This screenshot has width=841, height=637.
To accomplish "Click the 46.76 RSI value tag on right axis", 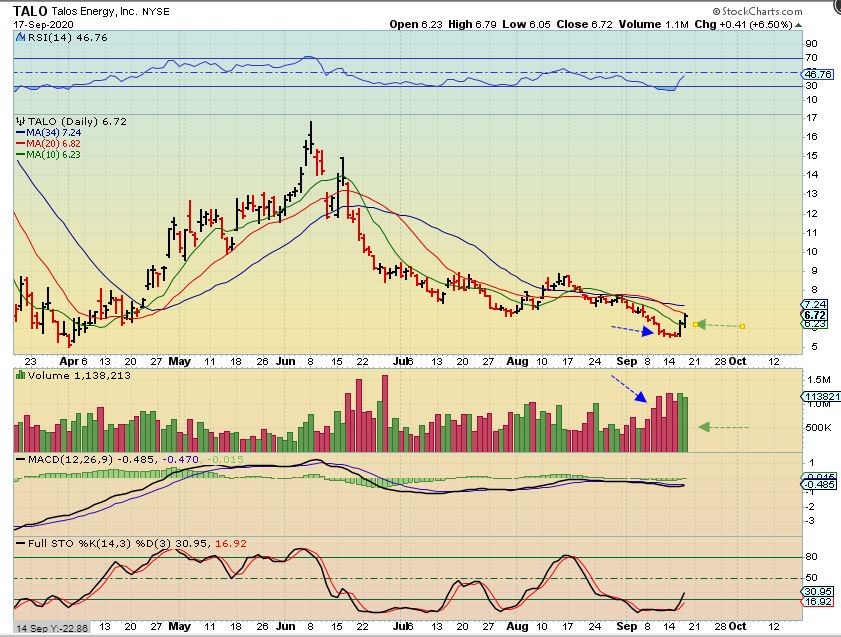I will pos(817,74).
